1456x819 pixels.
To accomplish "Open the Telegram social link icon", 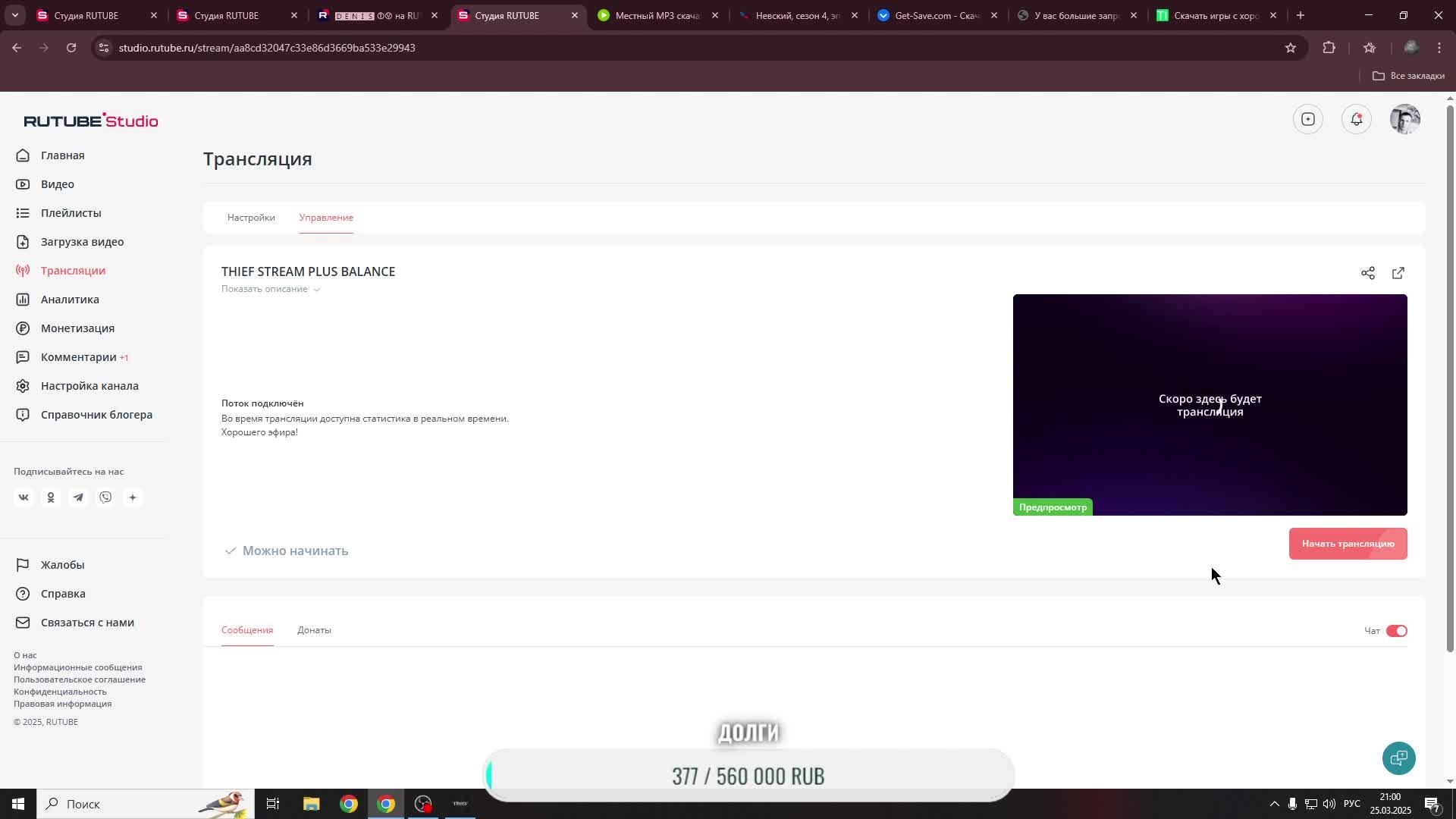I will [78, 497].
